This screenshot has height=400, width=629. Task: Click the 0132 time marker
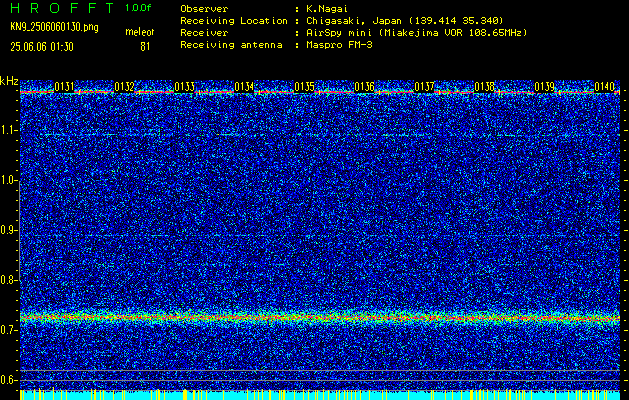tap(124, 87)
